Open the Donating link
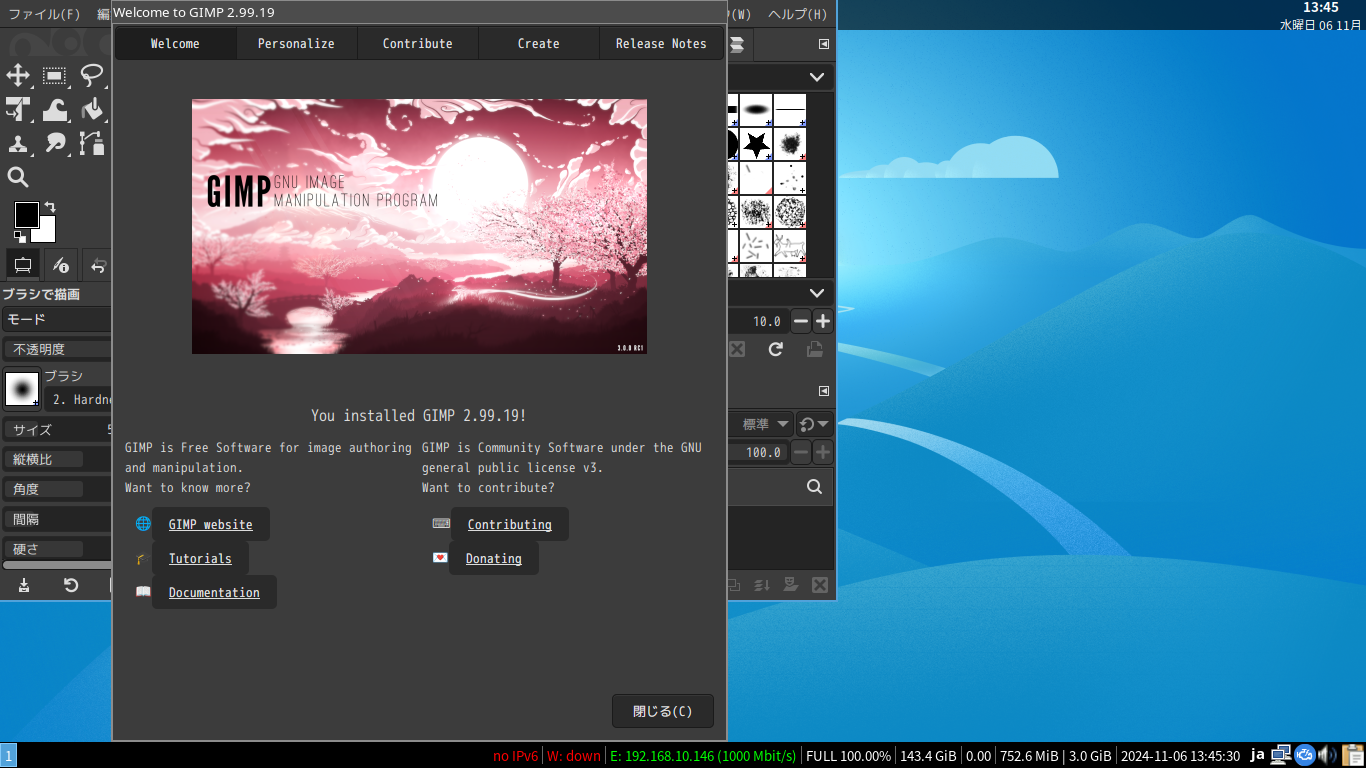 coord(494,558)
